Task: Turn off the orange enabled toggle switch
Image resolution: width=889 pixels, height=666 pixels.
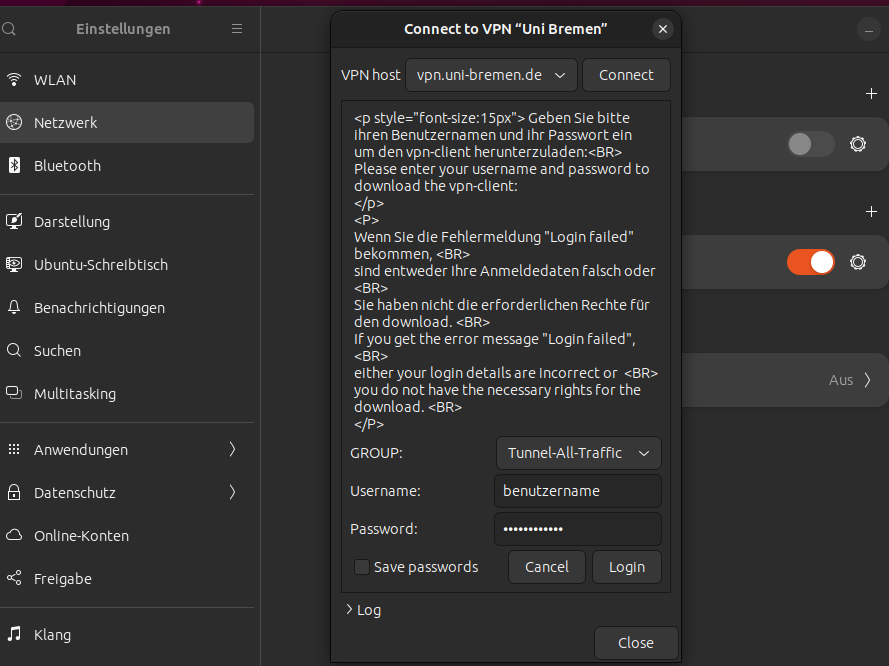Action: click(810, 262)
